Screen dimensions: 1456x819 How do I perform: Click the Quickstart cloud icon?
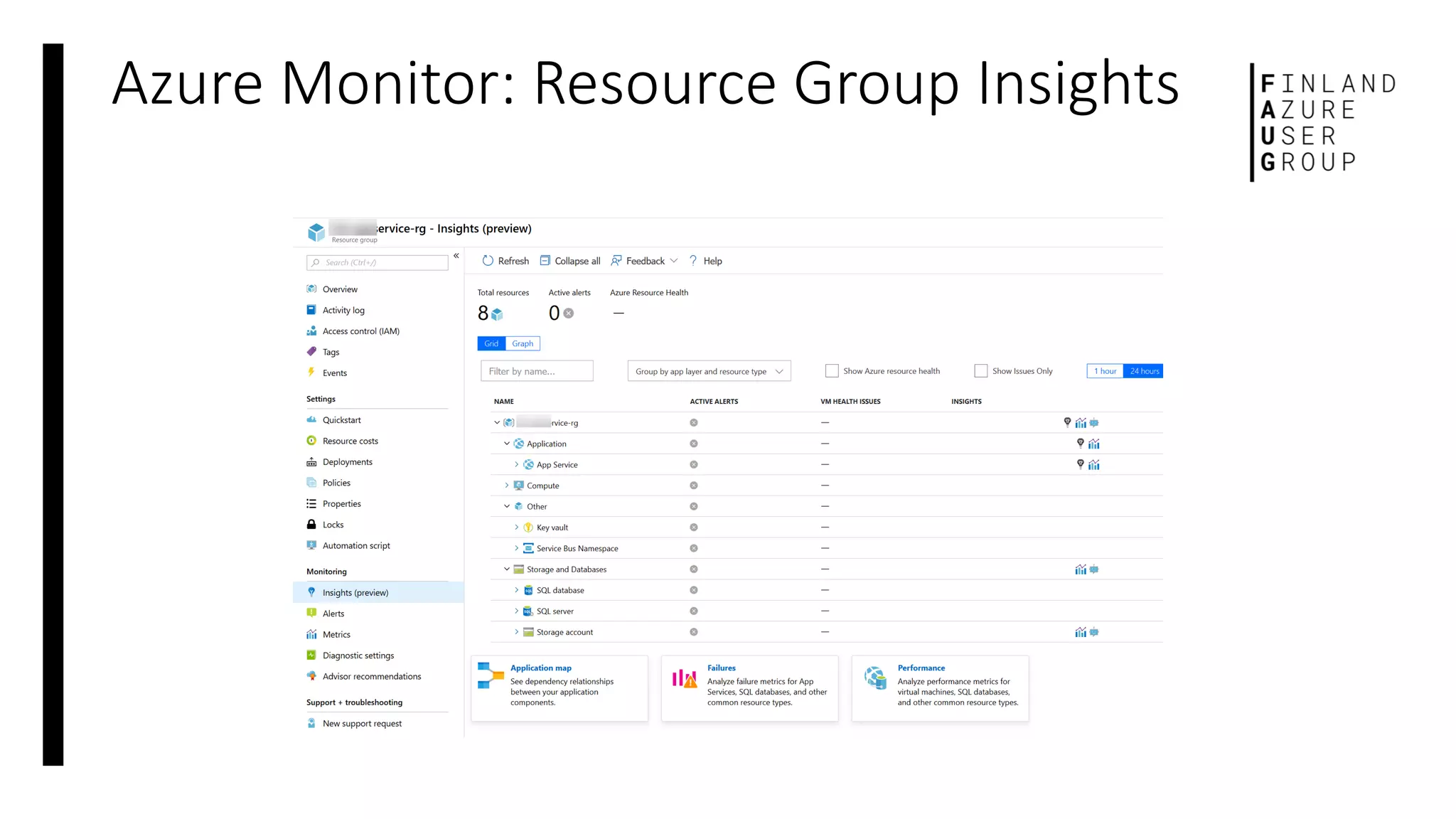point(311,419)
